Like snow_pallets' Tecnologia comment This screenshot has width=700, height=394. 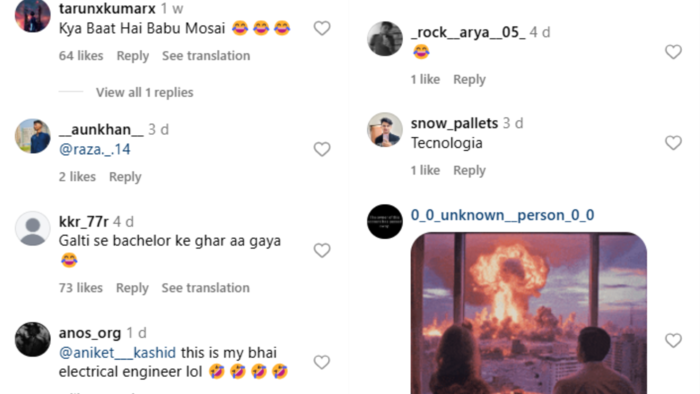[673, 143]
